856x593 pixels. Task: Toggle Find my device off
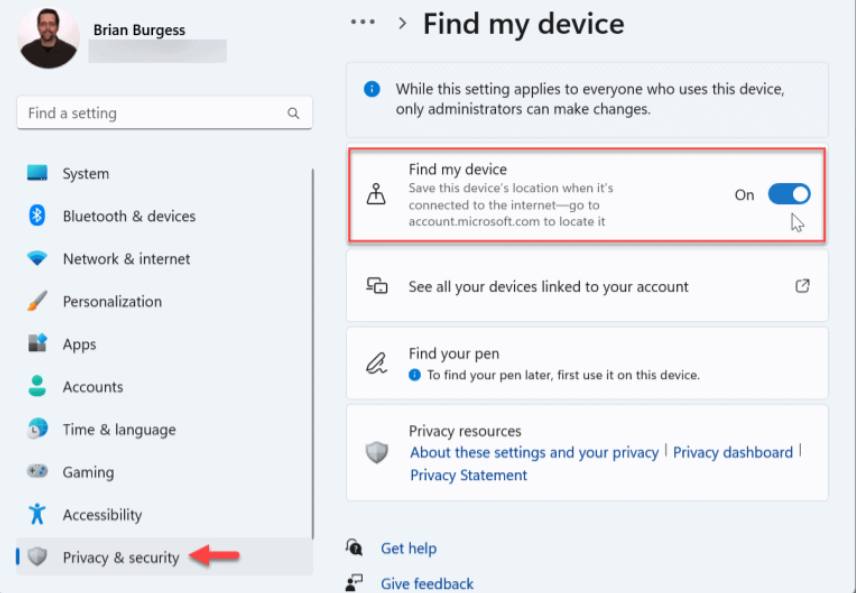tap(789, 194)
